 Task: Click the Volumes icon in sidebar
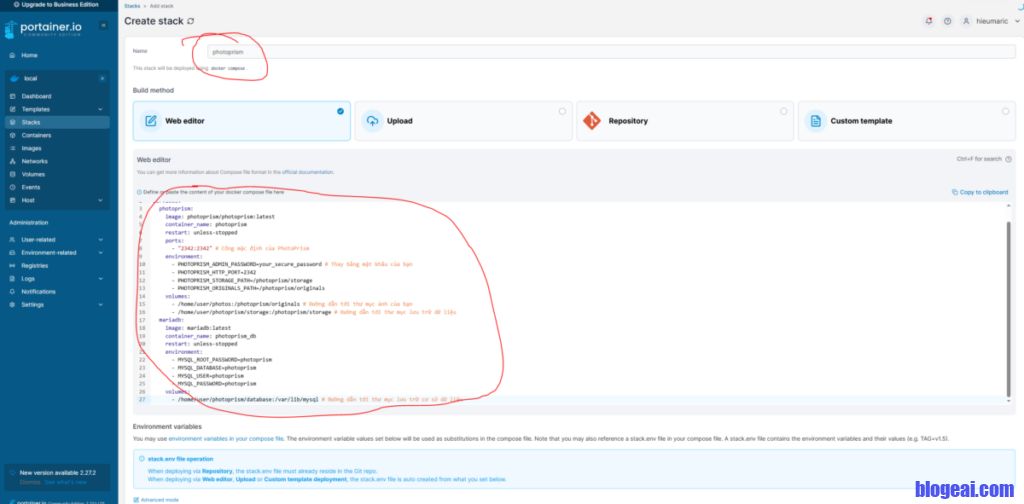13,174
